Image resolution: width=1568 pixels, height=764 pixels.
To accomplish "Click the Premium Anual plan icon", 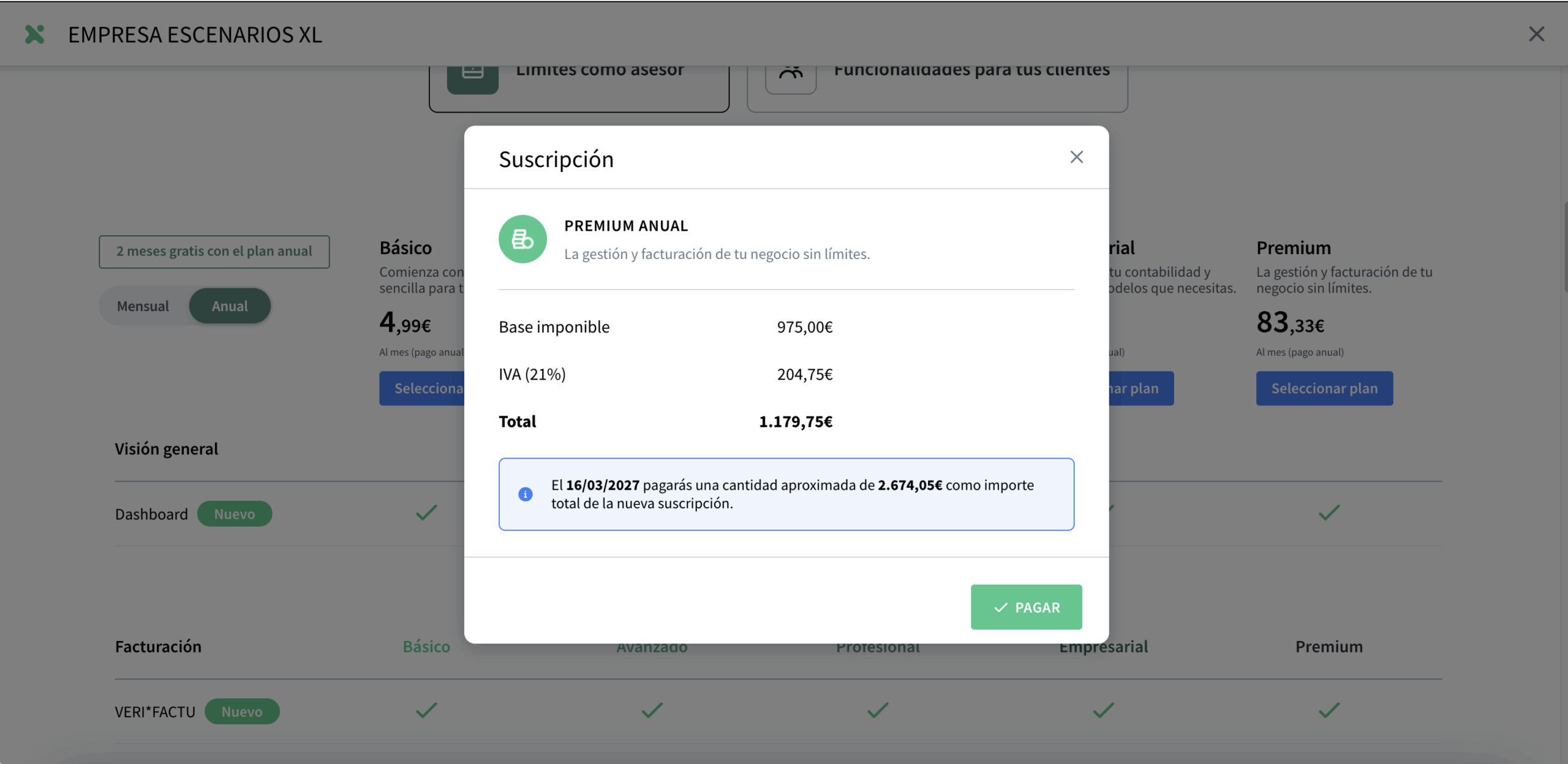I will click(522, 239).
